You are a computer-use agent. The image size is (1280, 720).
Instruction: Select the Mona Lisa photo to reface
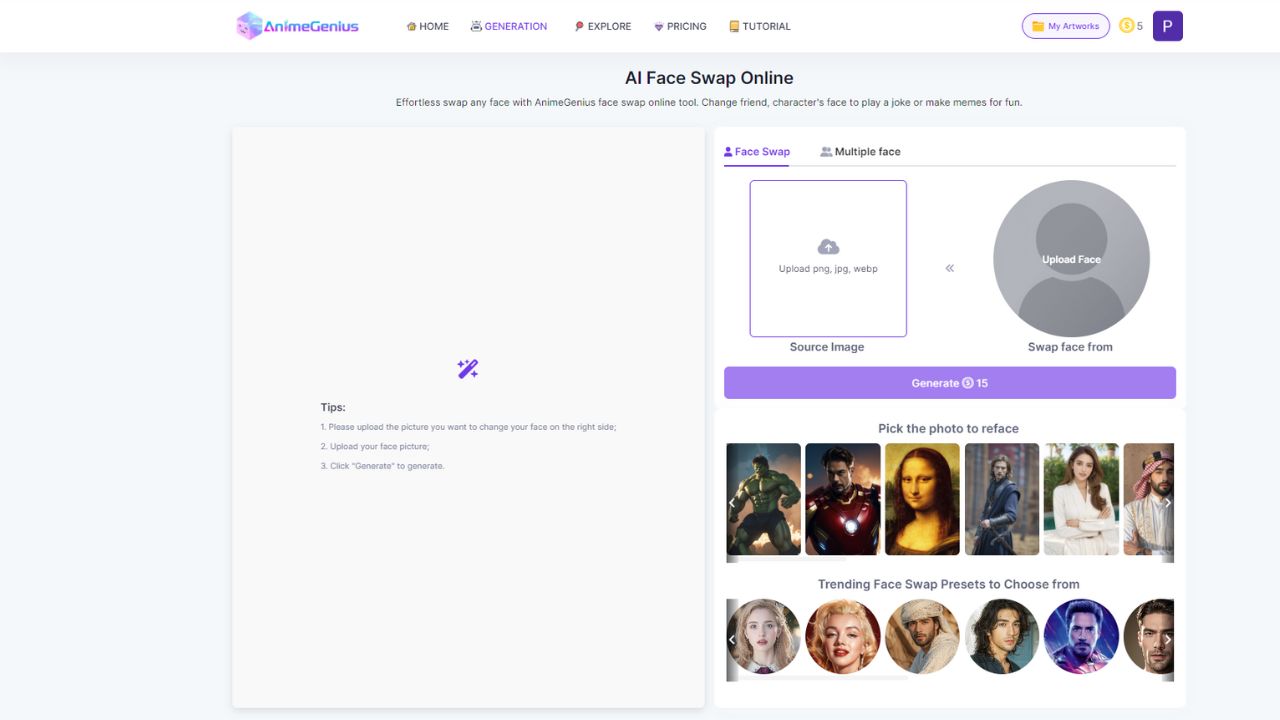922,499
